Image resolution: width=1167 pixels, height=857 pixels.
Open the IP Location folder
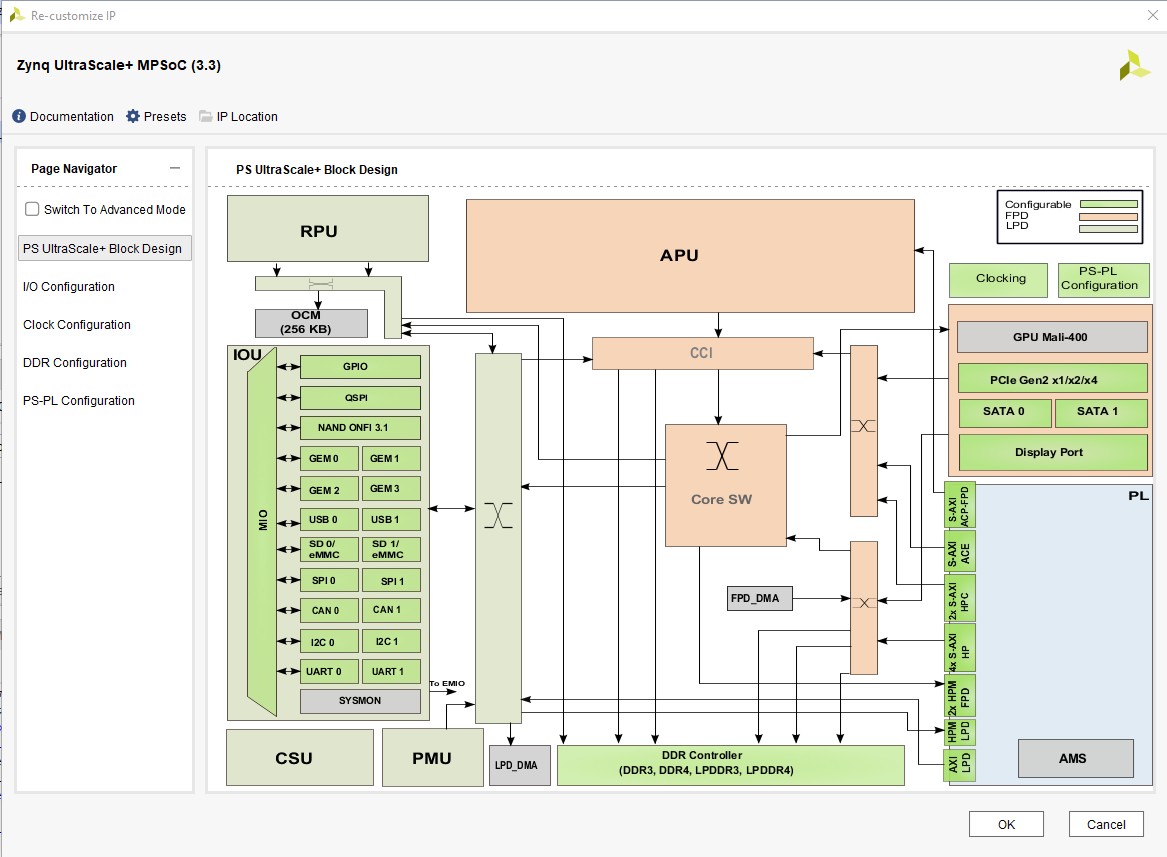pyautogui.click(x=239, y=116)
